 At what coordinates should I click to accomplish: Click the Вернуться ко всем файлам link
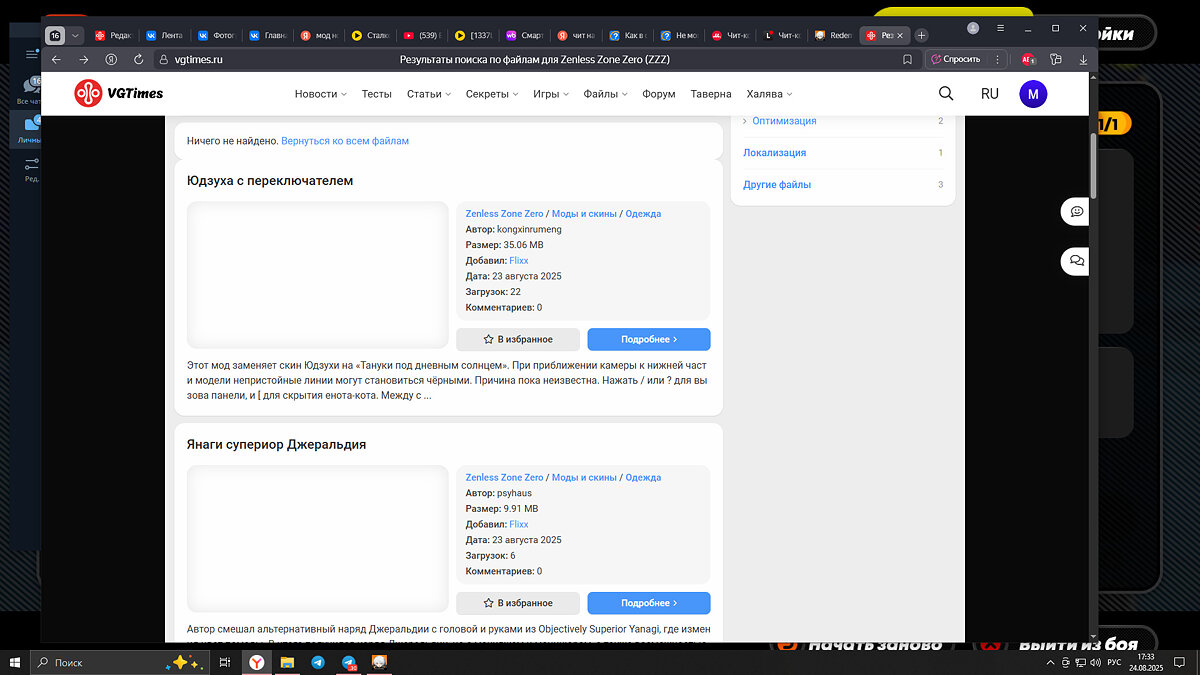[345, 141]
